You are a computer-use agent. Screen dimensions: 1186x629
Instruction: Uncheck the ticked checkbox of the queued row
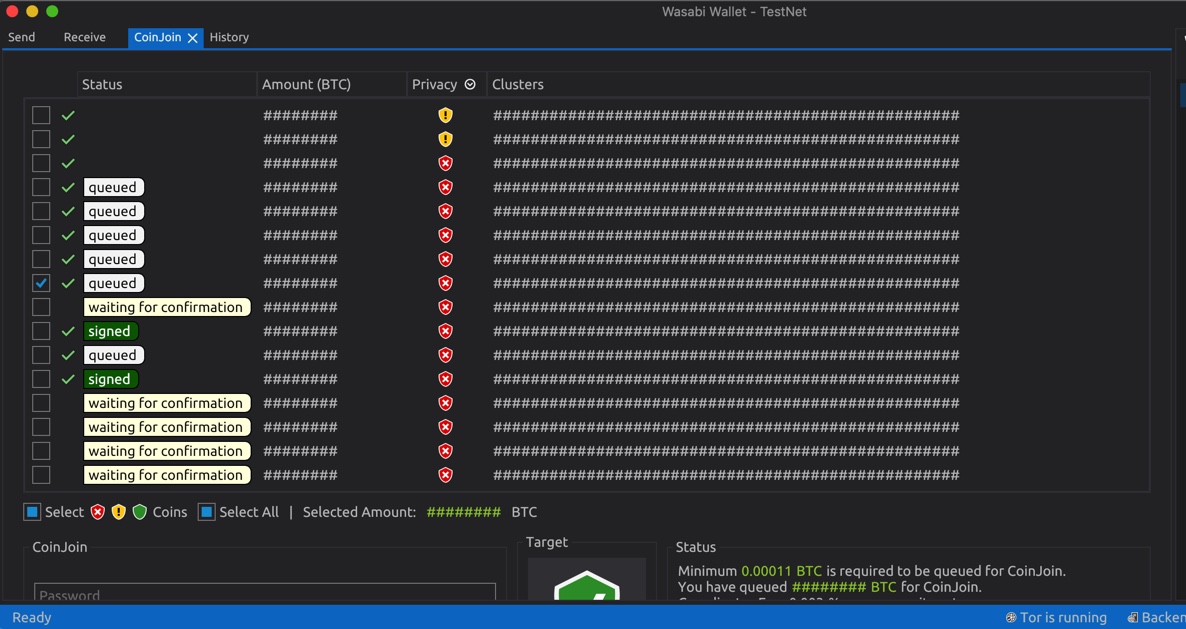[41, 283]
